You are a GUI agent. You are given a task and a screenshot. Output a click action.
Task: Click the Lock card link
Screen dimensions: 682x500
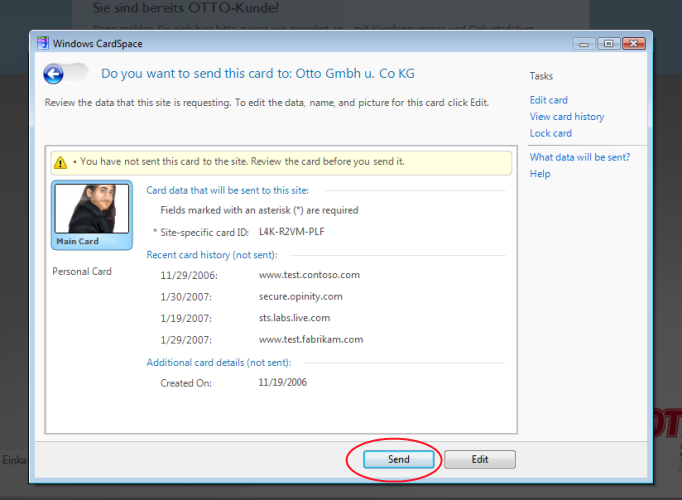click(x=551, y=133)
